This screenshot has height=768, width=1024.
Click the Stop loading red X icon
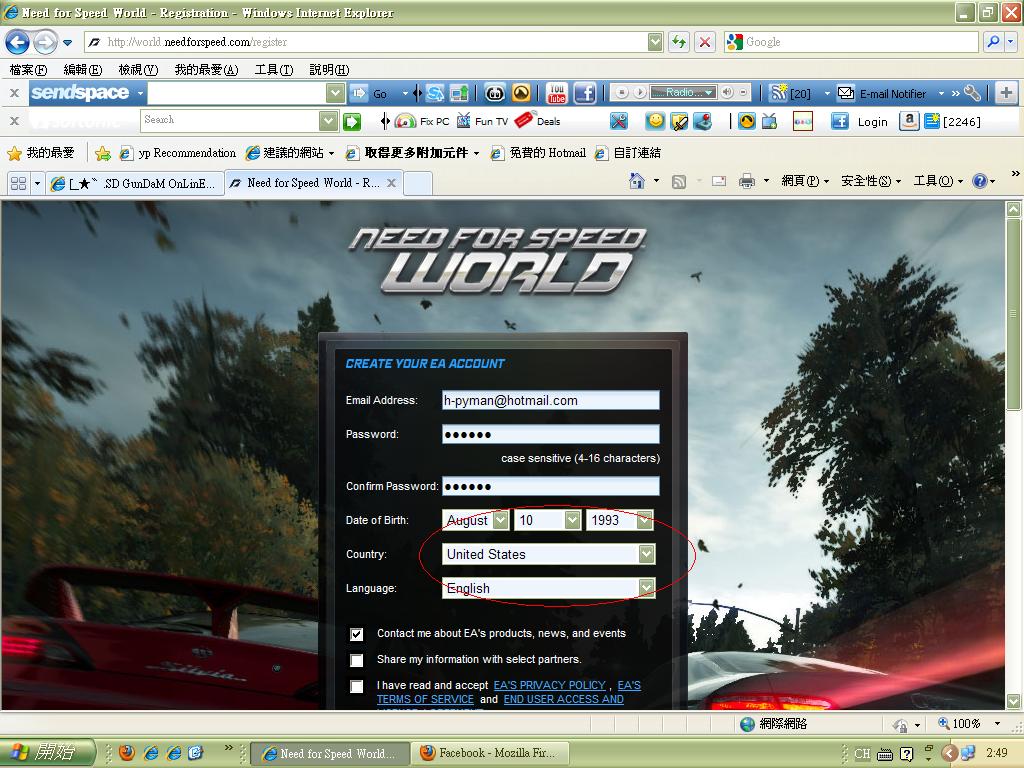705,42
